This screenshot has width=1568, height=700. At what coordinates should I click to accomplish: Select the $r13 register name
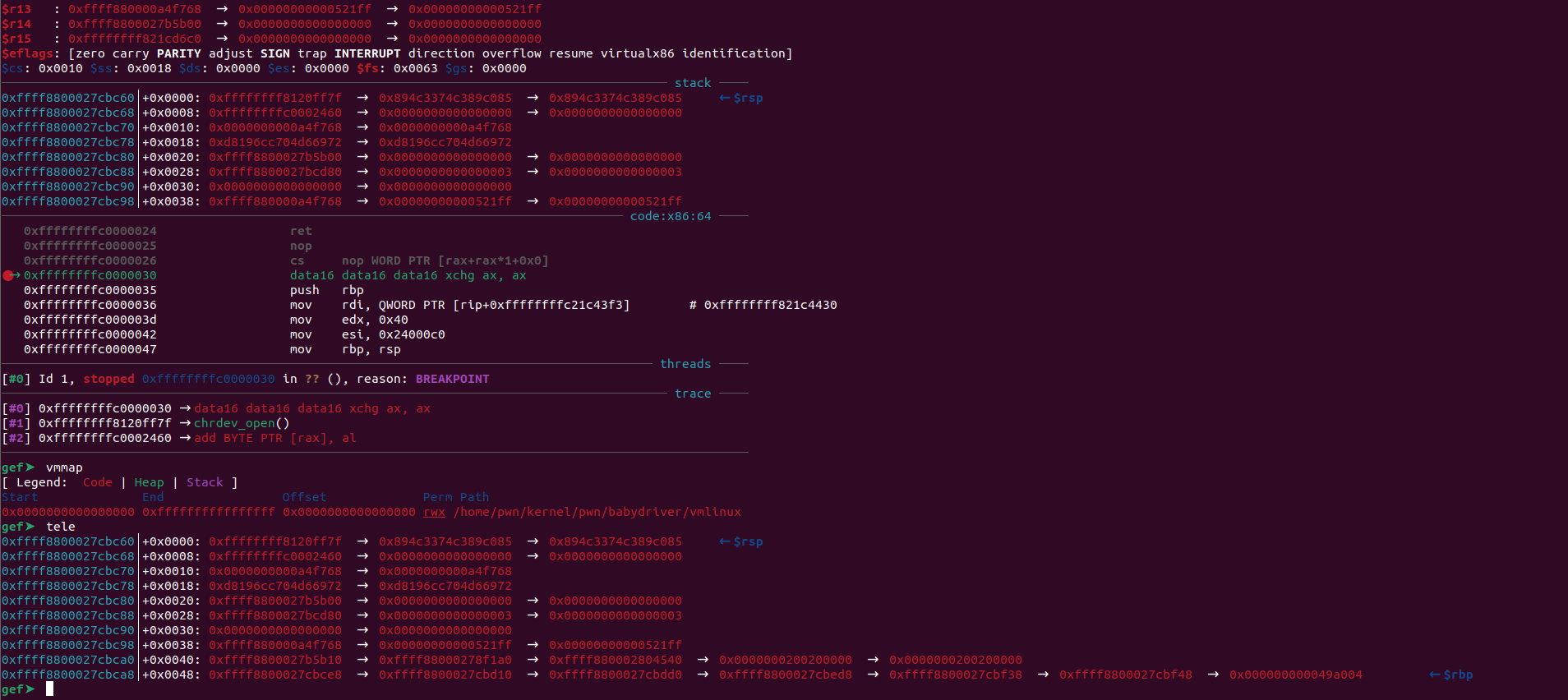click(x=16, y=9)
